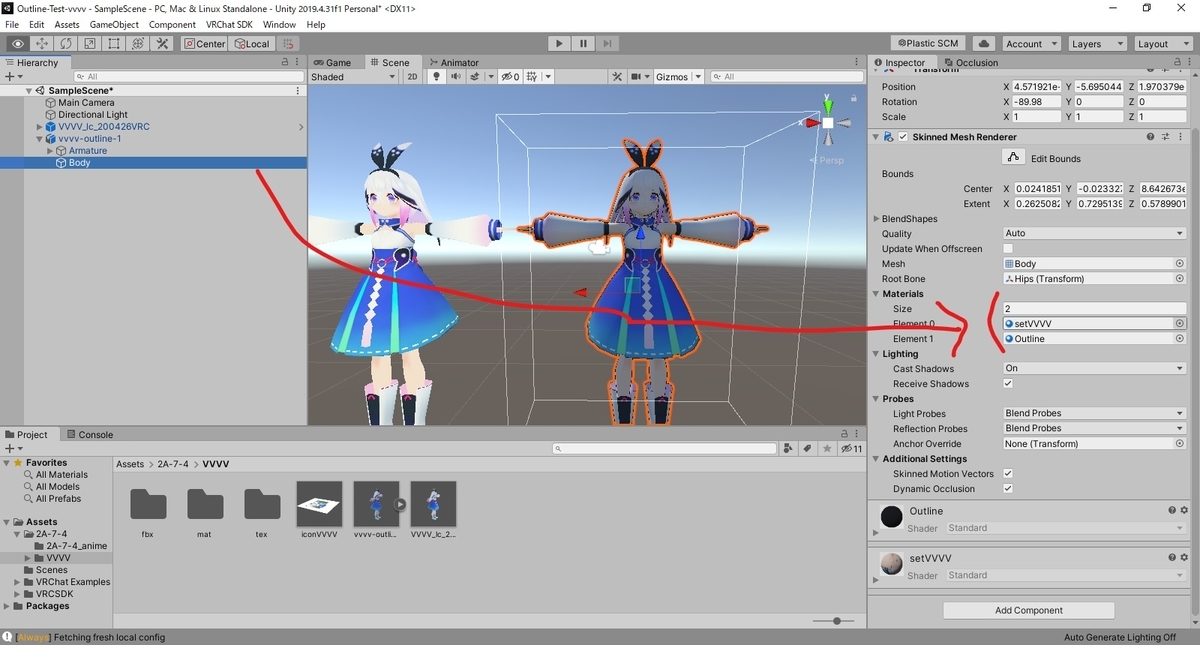Open the Cast Shadows dropdown
The image size is (1200, 645).
tap(1094, 369)
